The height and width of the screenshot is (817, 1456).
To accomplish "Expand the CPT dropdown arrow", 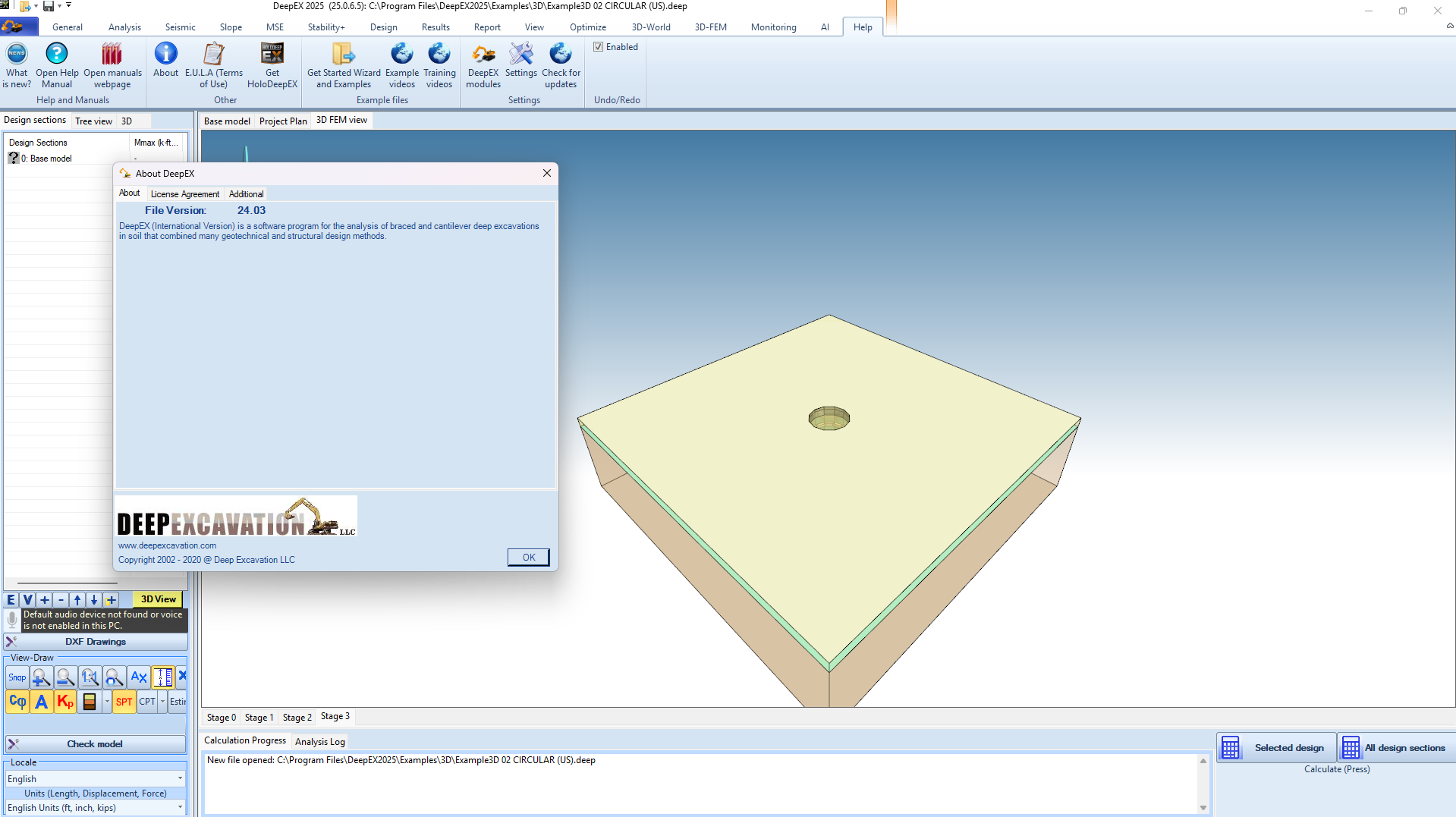I will pos(162,702).
